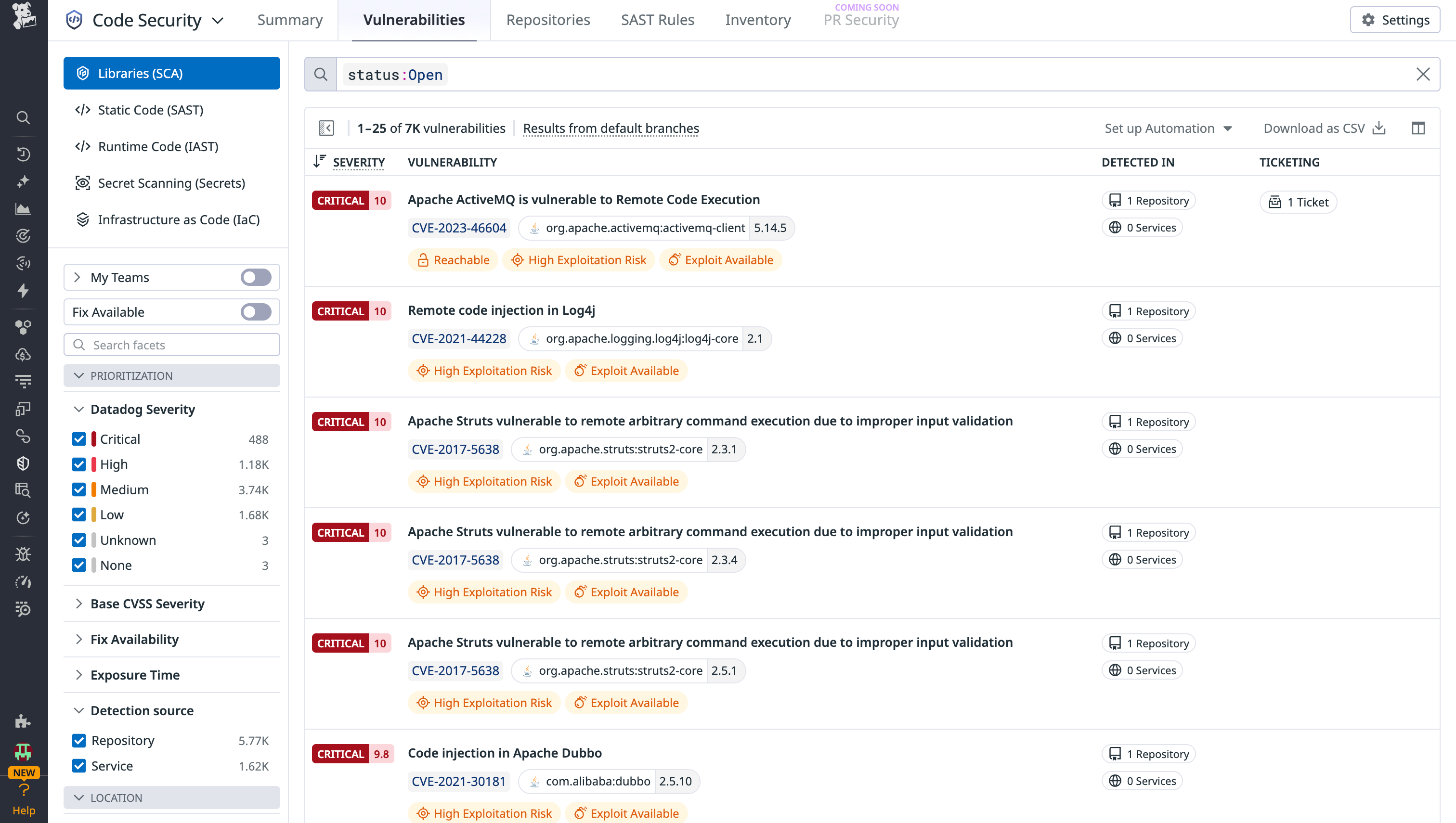Image resolution: width=1456 pixels, height=823 pixels.
Task: Open the Code Security shield icon in sidebar
Action: pyautogui.click(x=23, y=463)
